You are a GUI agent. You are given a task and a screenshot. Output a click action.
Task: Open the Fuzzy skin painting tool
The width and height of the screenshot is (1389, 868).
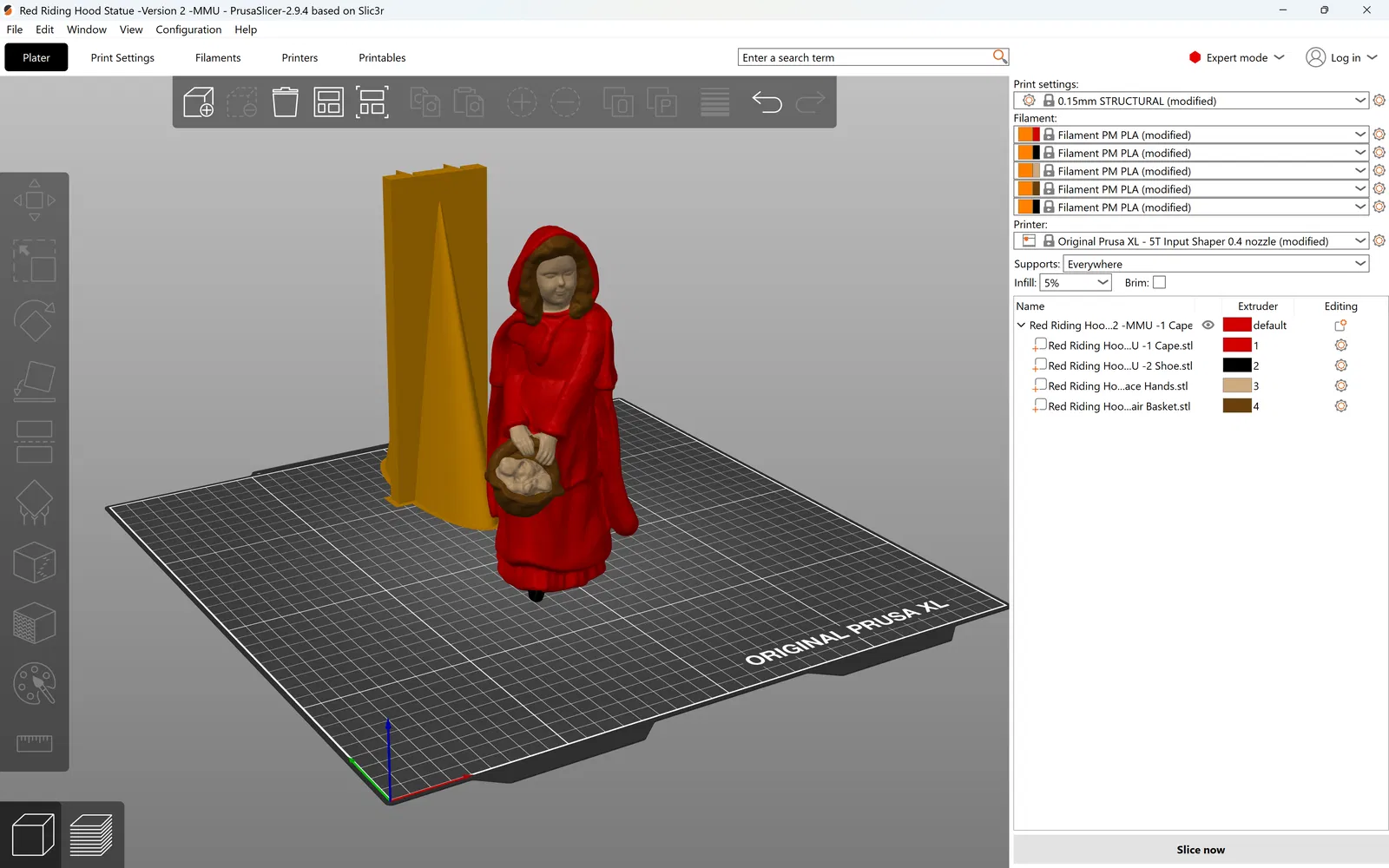pos(35,623)
